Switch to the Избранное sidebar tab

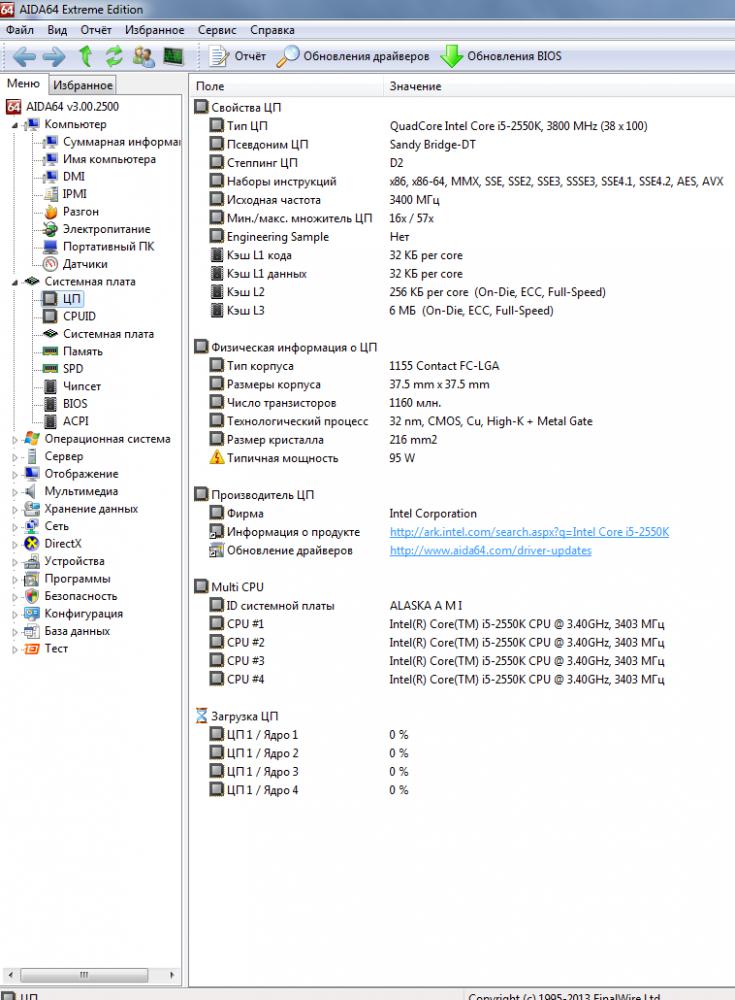[83, 85]
